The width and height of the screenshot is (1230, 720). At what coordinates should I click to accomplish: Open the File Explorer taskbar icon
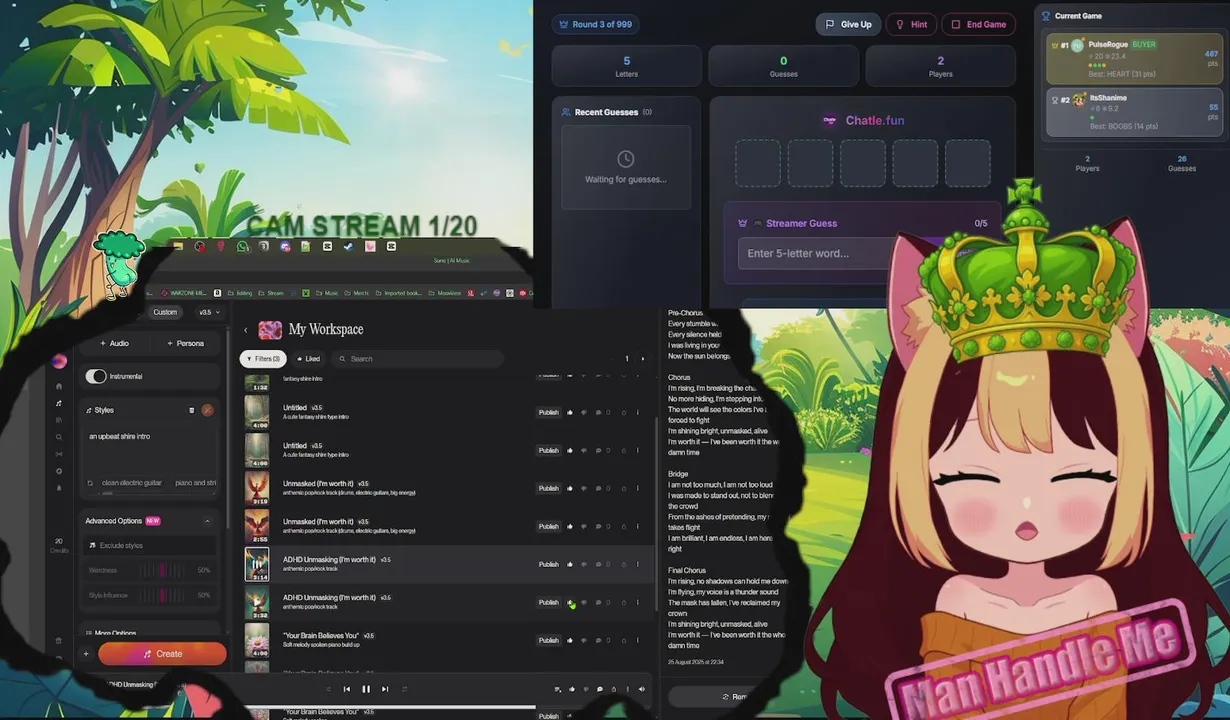(178, 246)
